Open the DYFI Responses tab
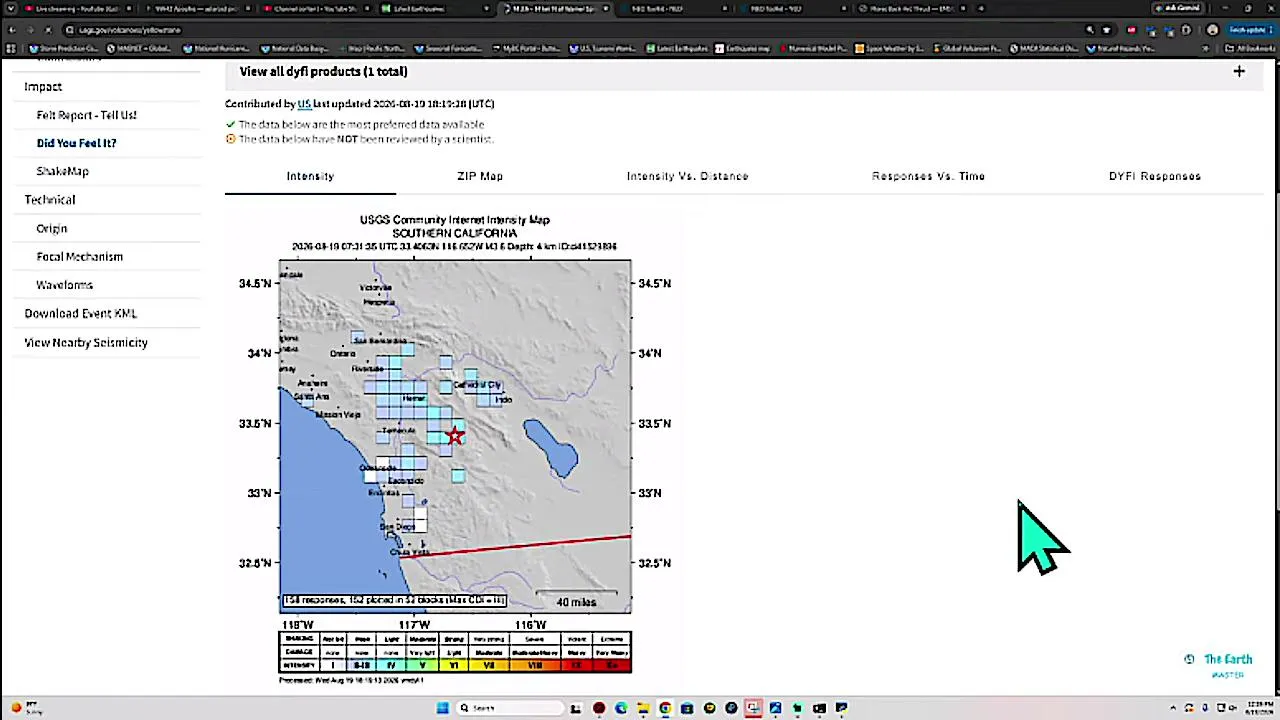This screenshot has width=1280, height=720. 1154,176
